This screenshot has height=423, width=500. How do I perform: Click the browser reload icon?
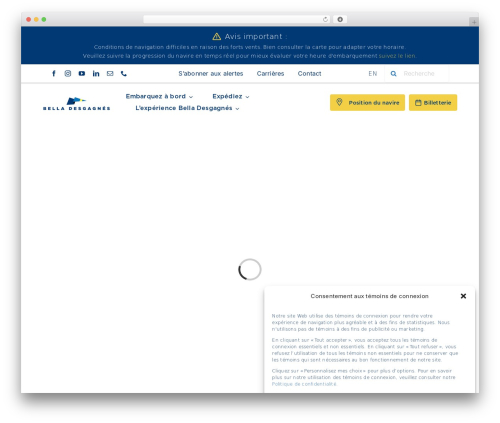[325, 20]
